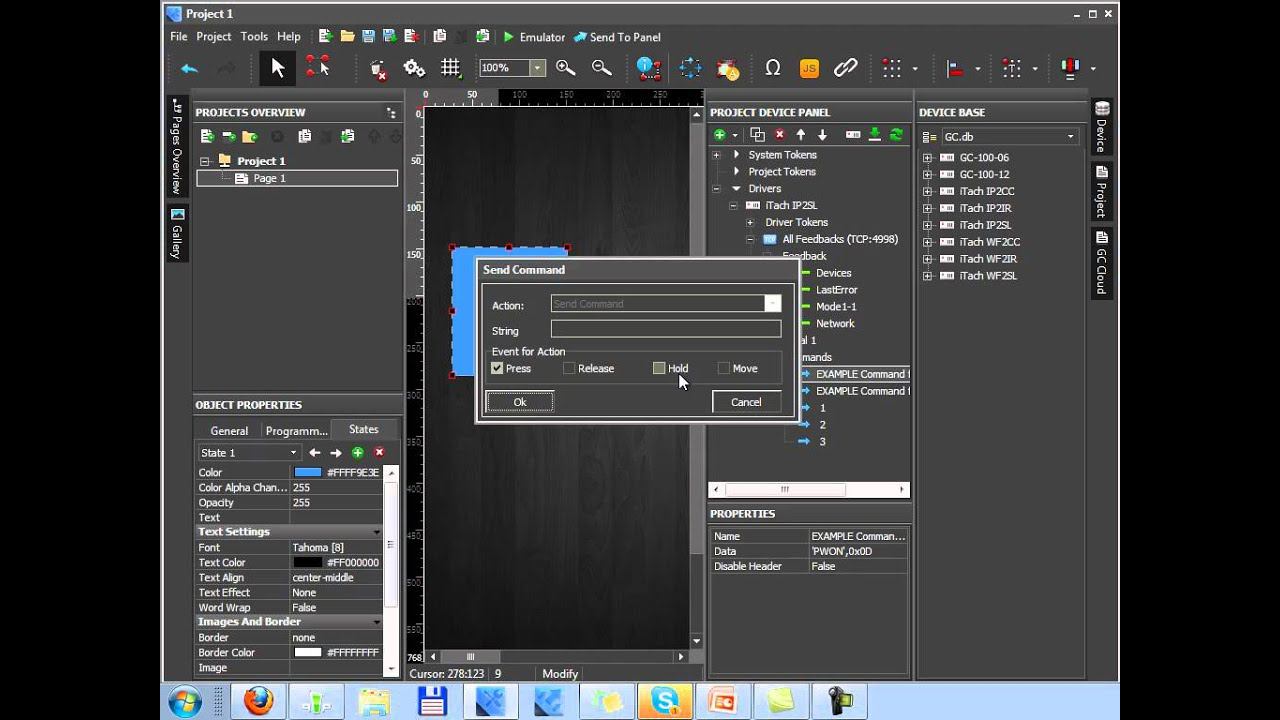Enable the Release event checkbox
This screenshot has height=720, width=1280.
click(569, 369)
